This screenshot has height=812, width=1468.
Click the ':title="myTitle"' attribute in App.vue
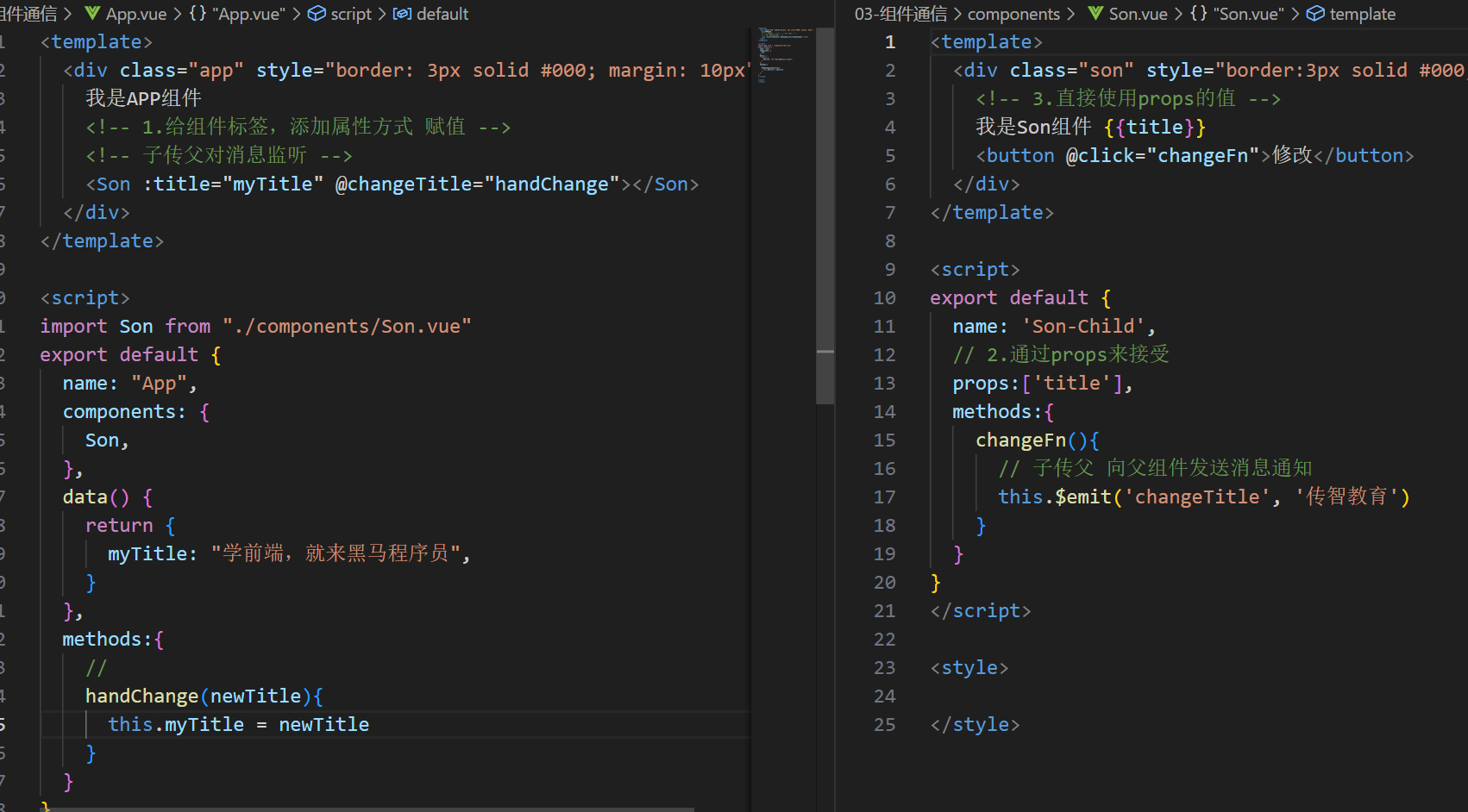pos(233,184)
